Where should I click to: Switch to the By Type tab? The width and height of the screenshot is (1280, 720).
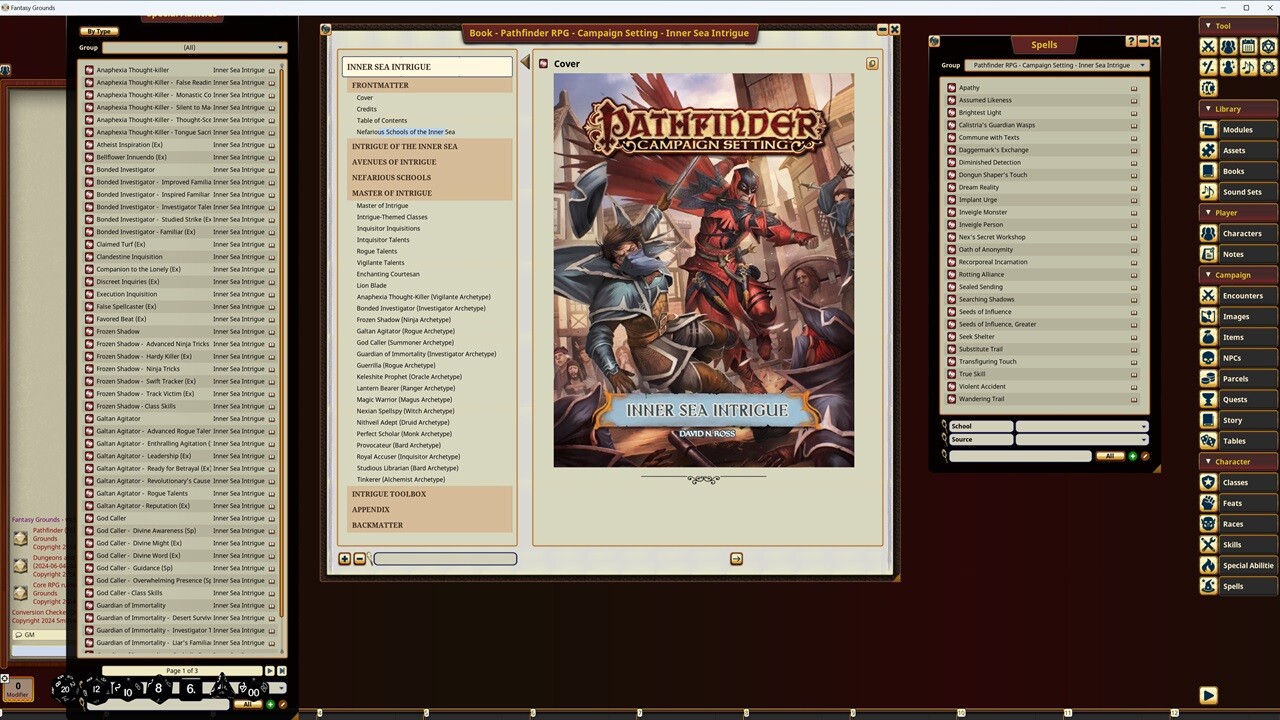[x=98, y=31]
